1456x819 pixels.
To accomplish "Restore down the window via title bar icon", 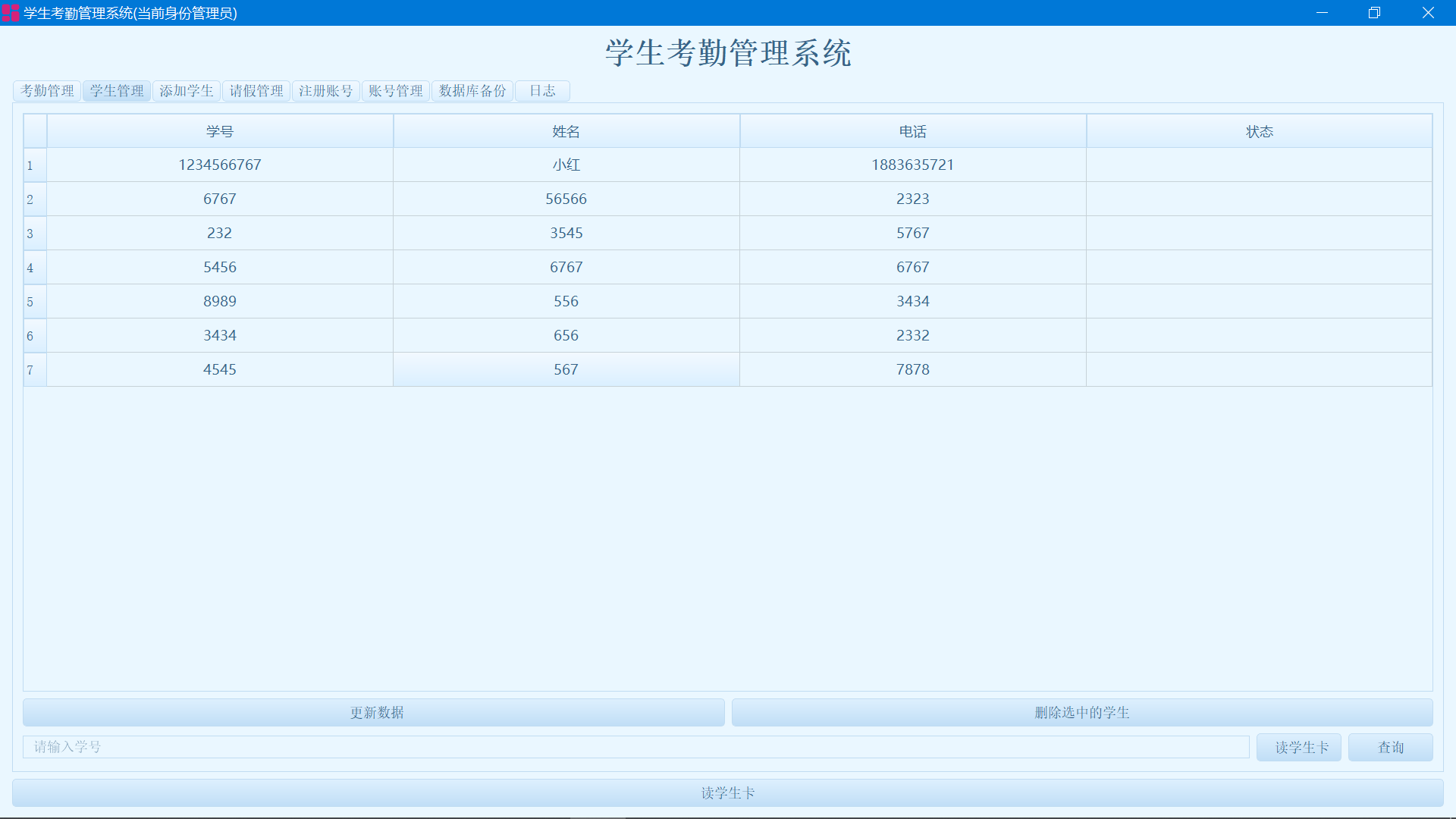I will 1374,13.
